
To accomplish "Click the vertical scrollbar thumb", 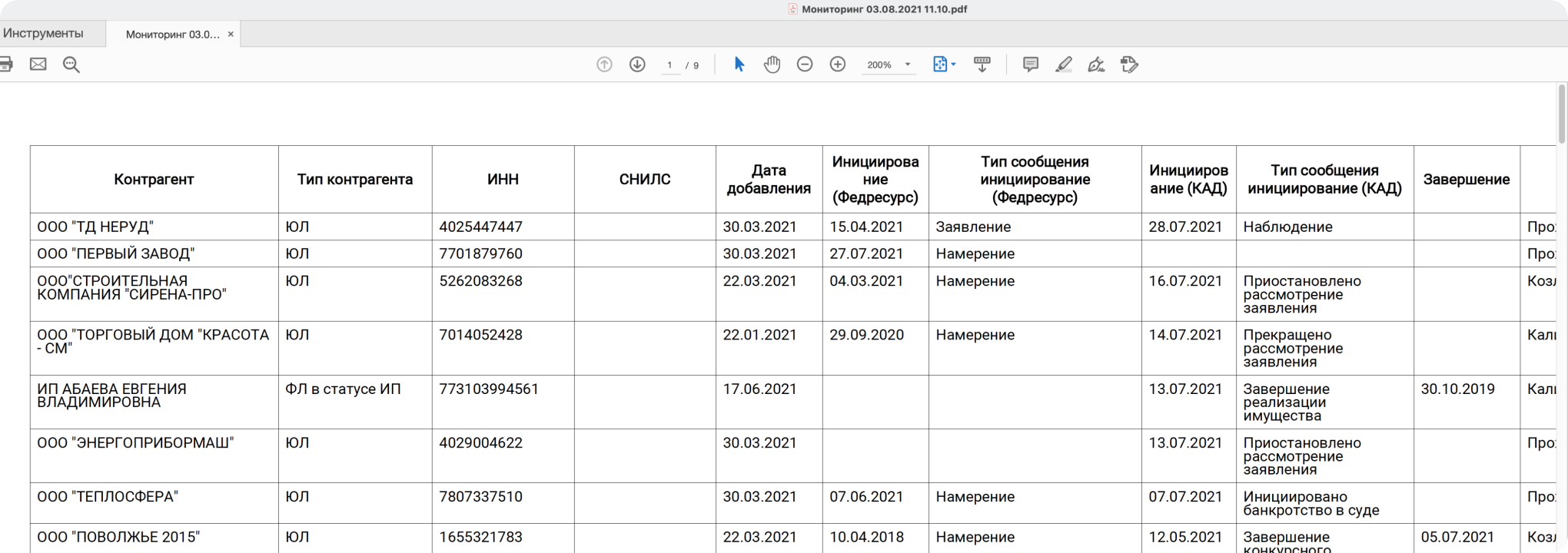I will tap(1562, 114).
